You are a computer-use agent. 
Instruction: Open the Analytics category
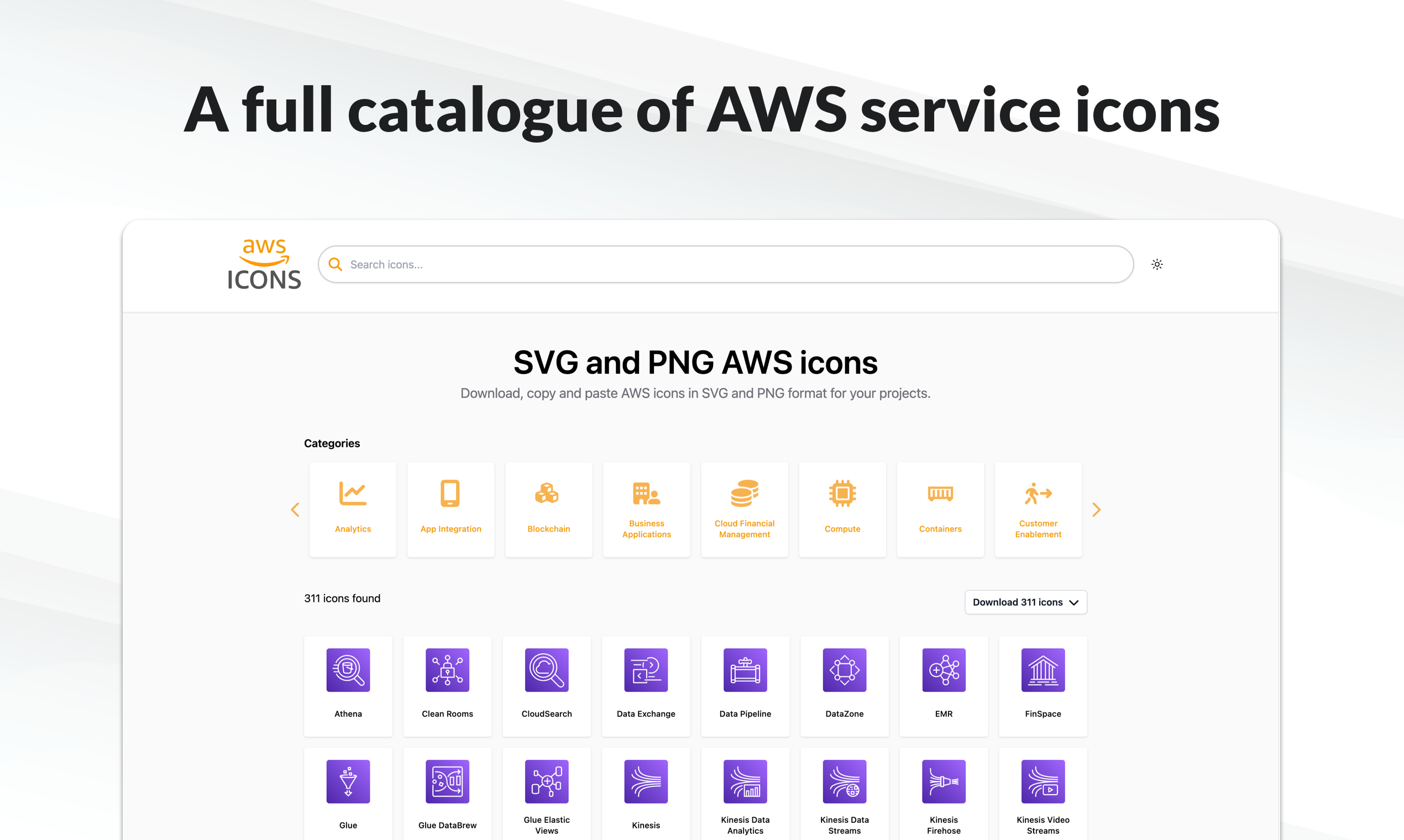353,510
